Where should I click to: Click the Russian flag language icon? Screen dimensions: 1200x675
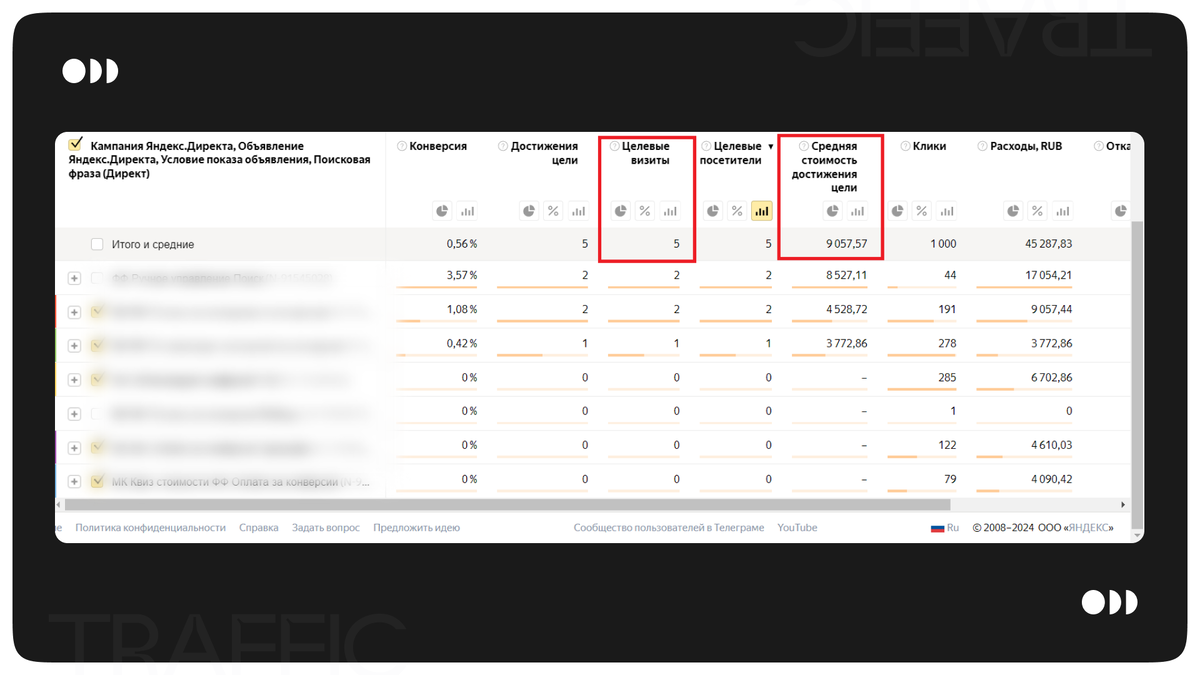click(938, 527)
